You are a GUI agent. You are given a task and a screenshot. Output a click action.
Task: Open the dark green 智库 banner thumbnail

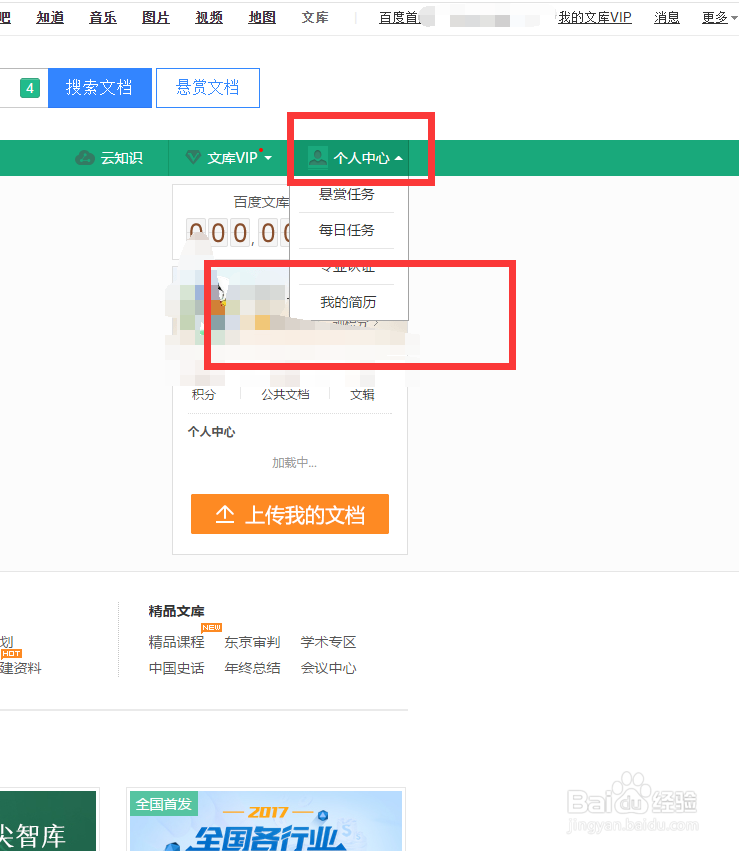click(x=48, y=821)
